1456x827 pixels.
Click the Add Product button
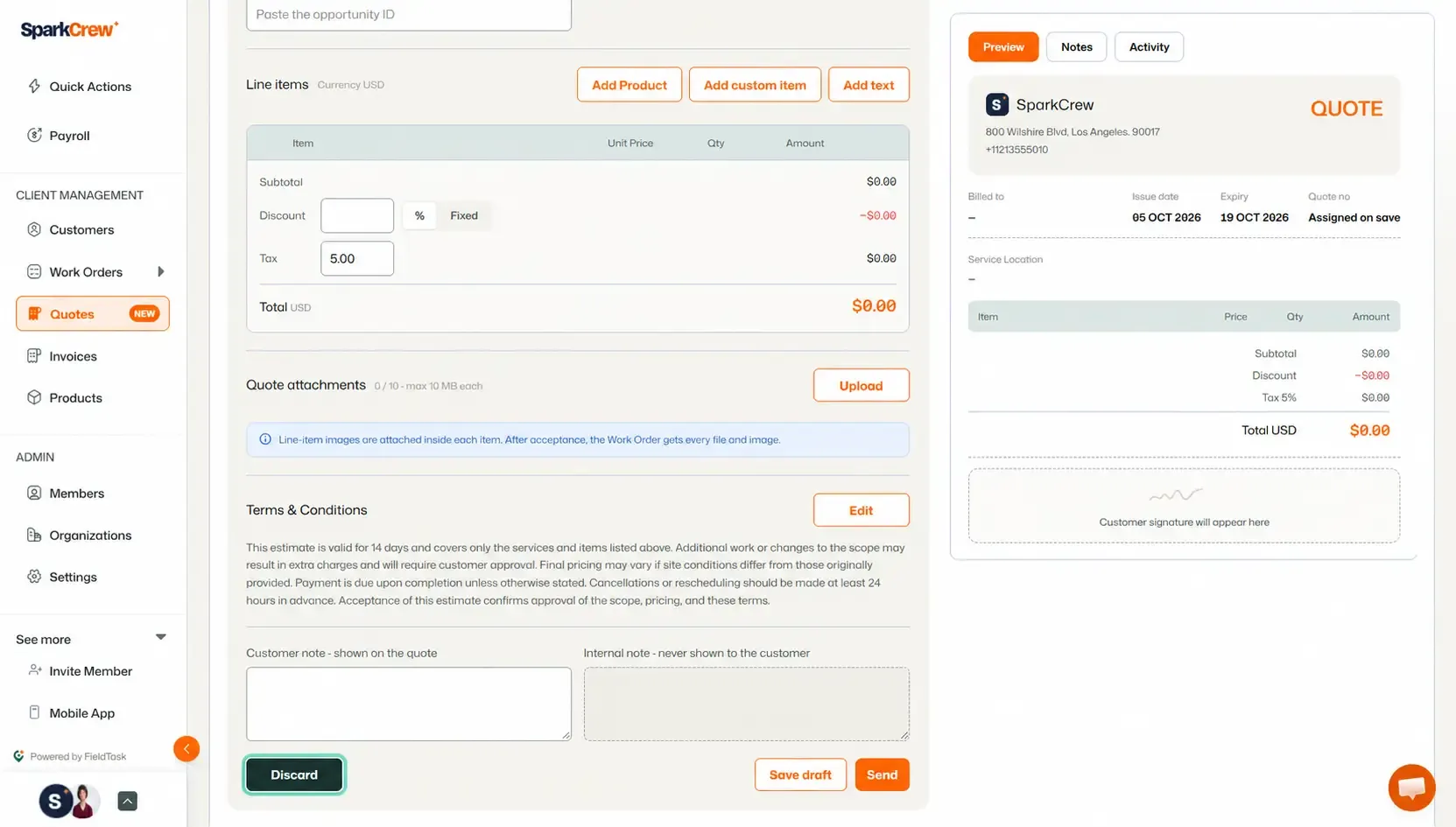(x=630, y=85)
